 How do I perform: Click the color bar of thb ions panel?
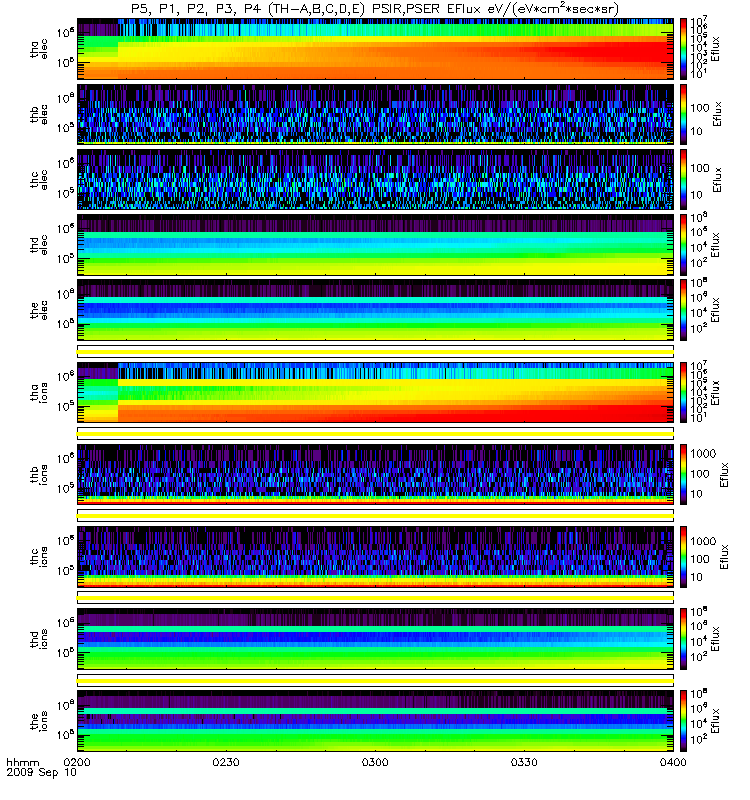coord(683,474)
